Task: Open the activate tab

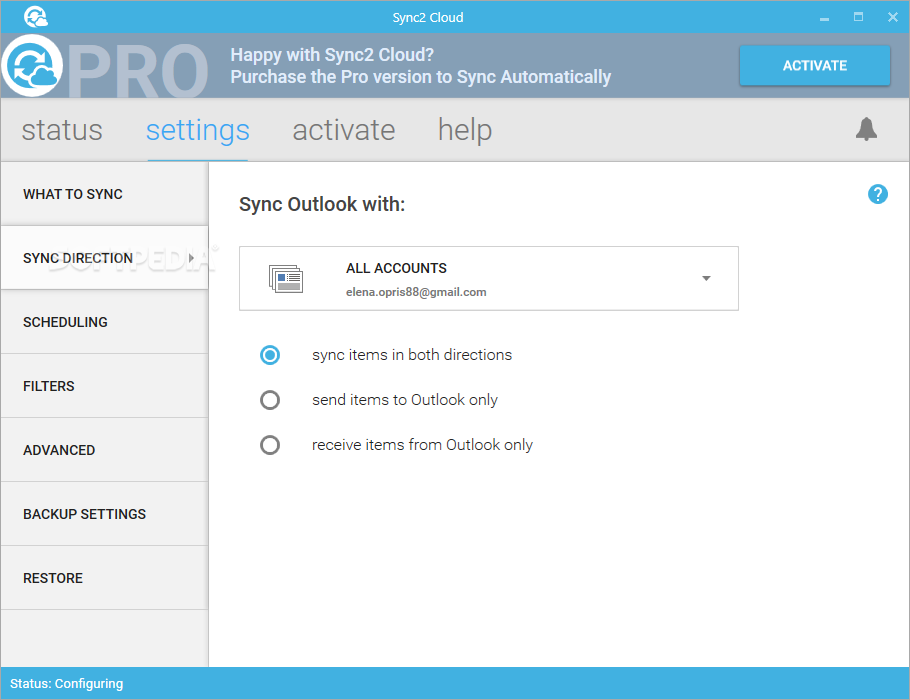Action: [x=344, y=130]
